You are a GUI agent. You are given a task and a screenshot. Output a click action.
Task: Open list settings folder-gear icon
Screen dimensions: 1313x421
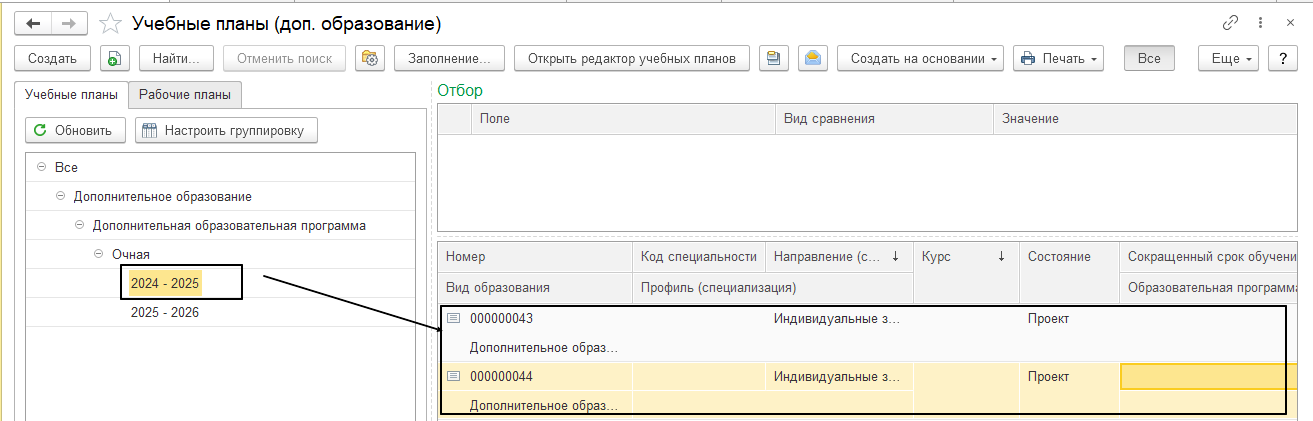371,59
